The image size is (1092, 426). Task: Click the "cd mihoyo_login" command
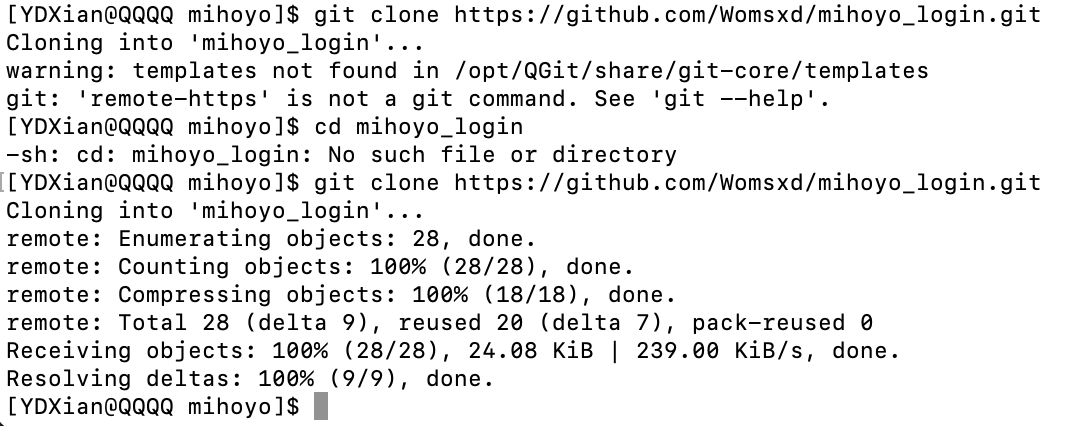pos(419,127)
